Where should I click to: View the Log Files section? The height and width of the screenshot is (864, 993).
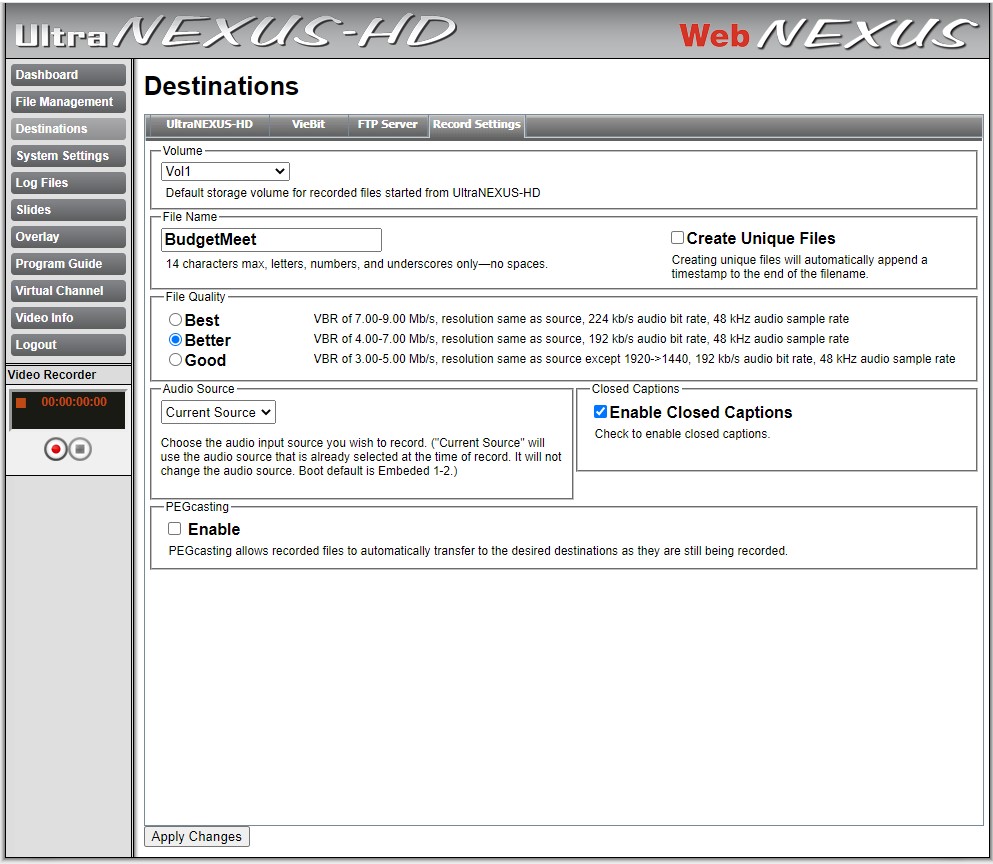click(66, 182)
